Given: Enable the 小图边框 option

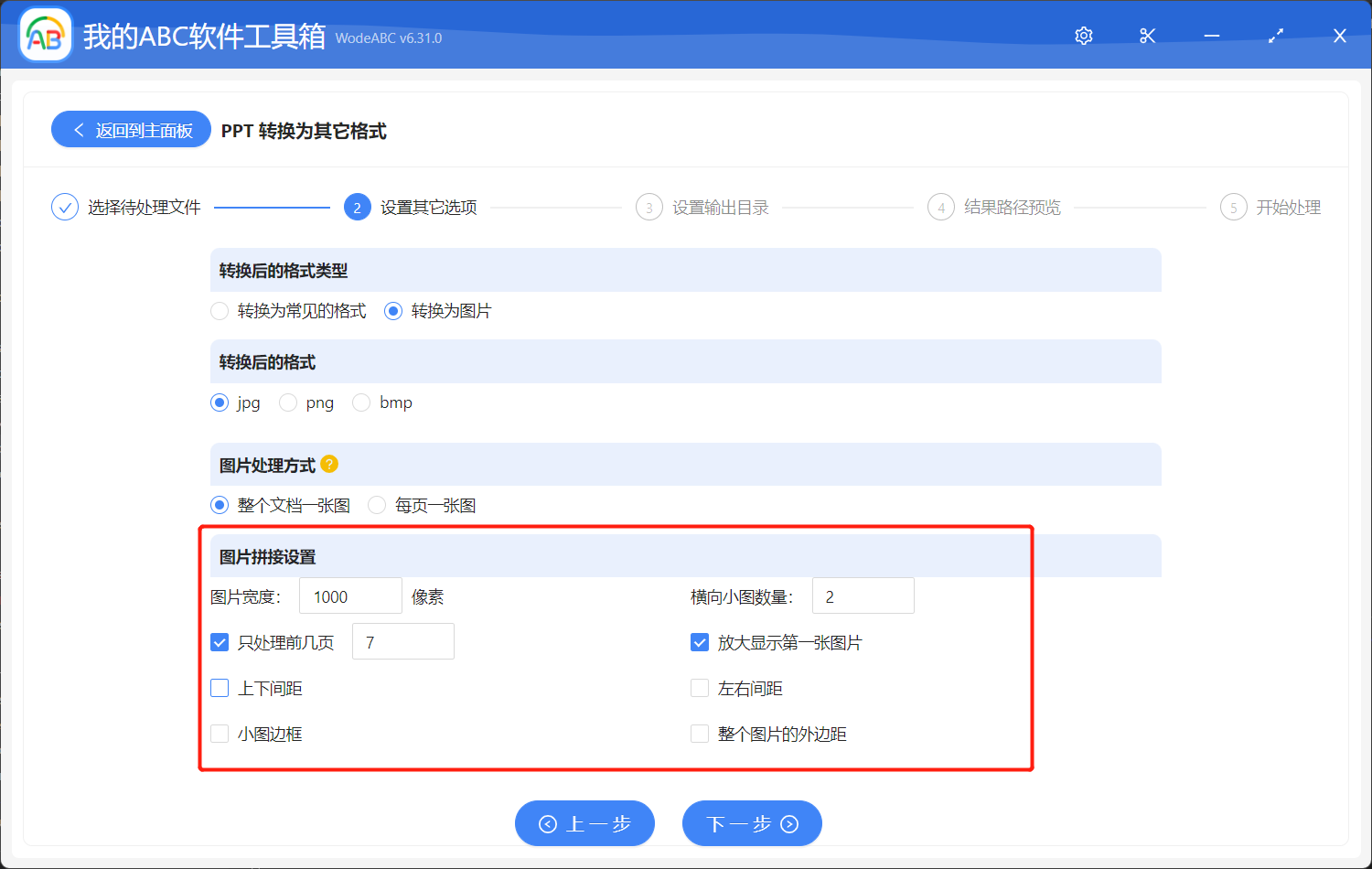Looking at the screenshot, I should pyautogui.click(x=220, y=733).
